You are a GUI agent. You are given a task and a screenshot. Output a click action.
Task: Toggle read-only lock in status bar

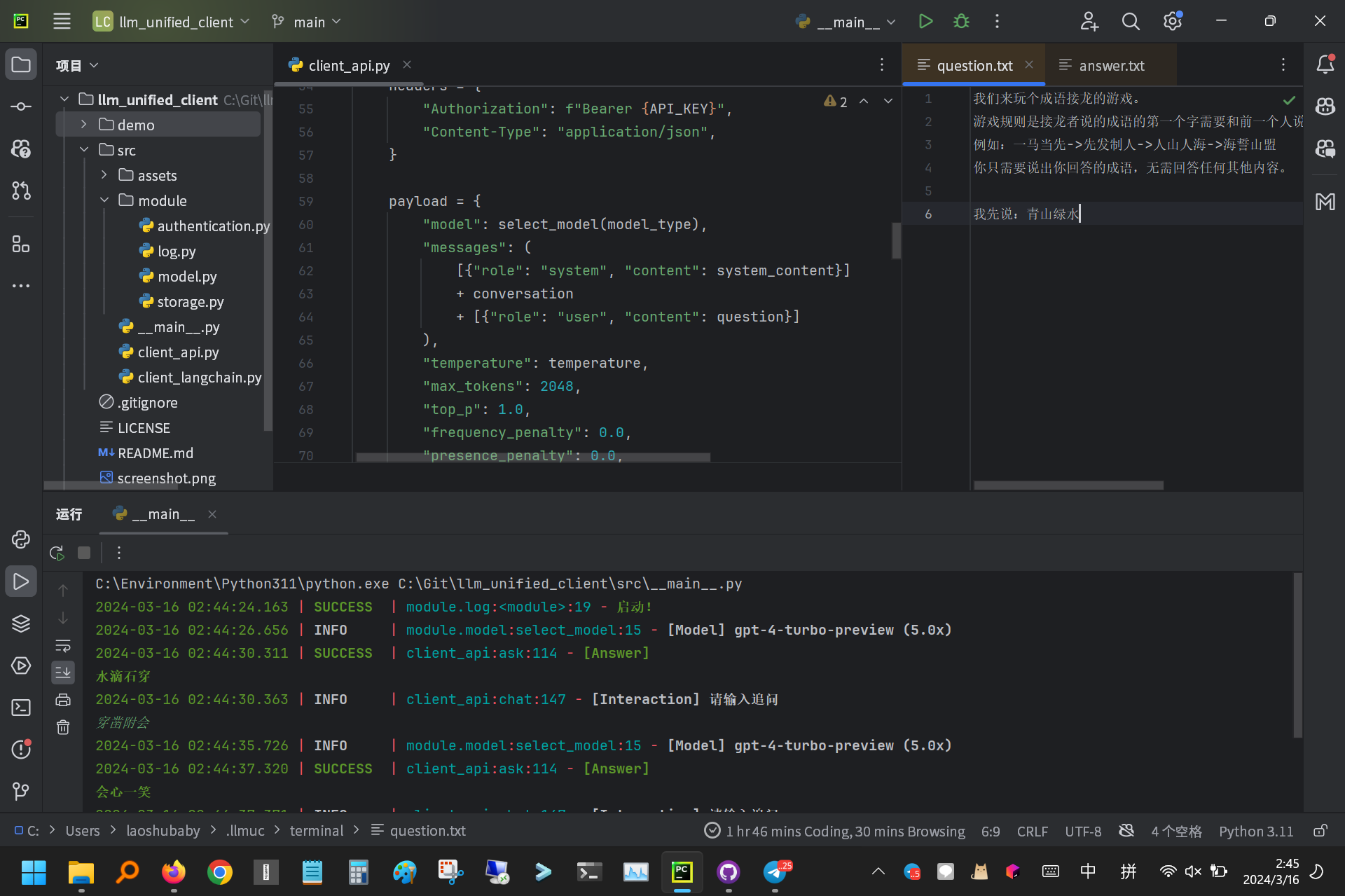click(x=1320, y=831)
